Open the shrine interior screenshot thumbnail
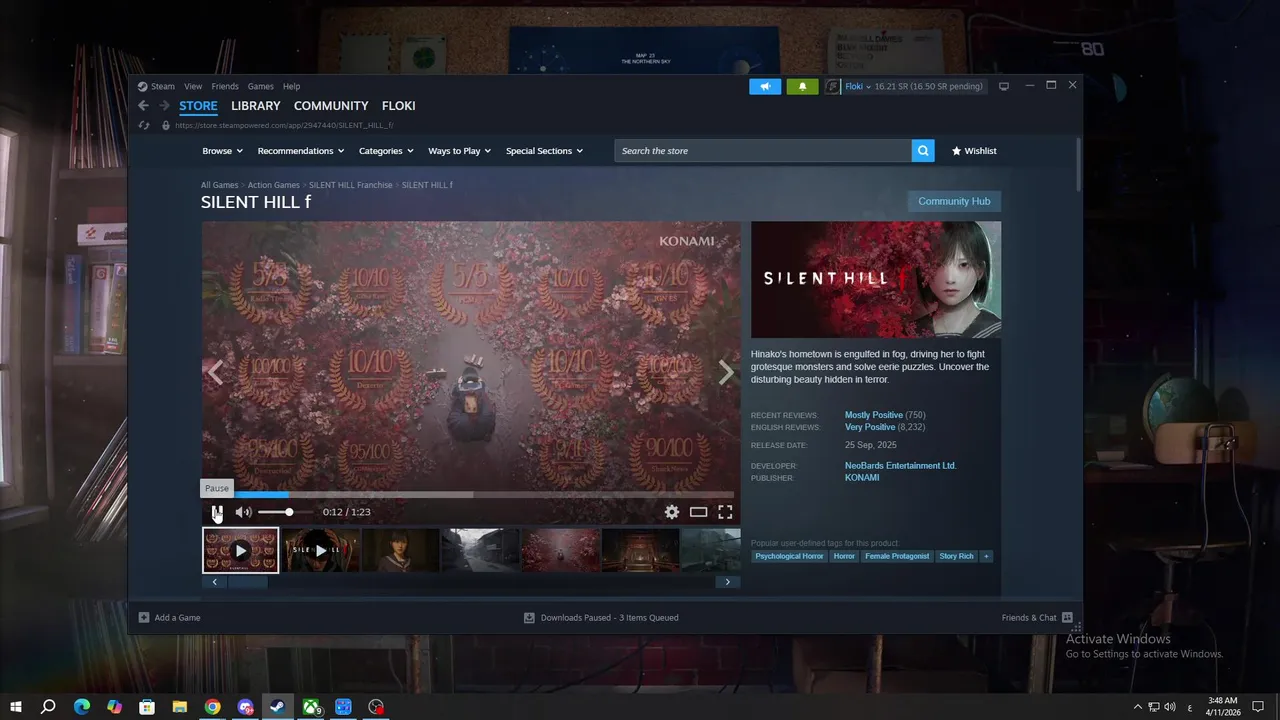 tap(640, 550)
